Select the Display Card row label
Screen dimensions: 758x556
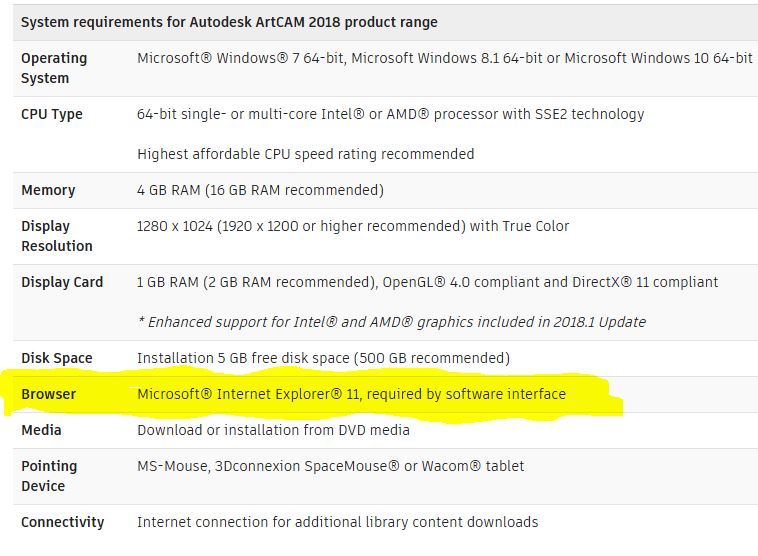click(x=62, y=282)
